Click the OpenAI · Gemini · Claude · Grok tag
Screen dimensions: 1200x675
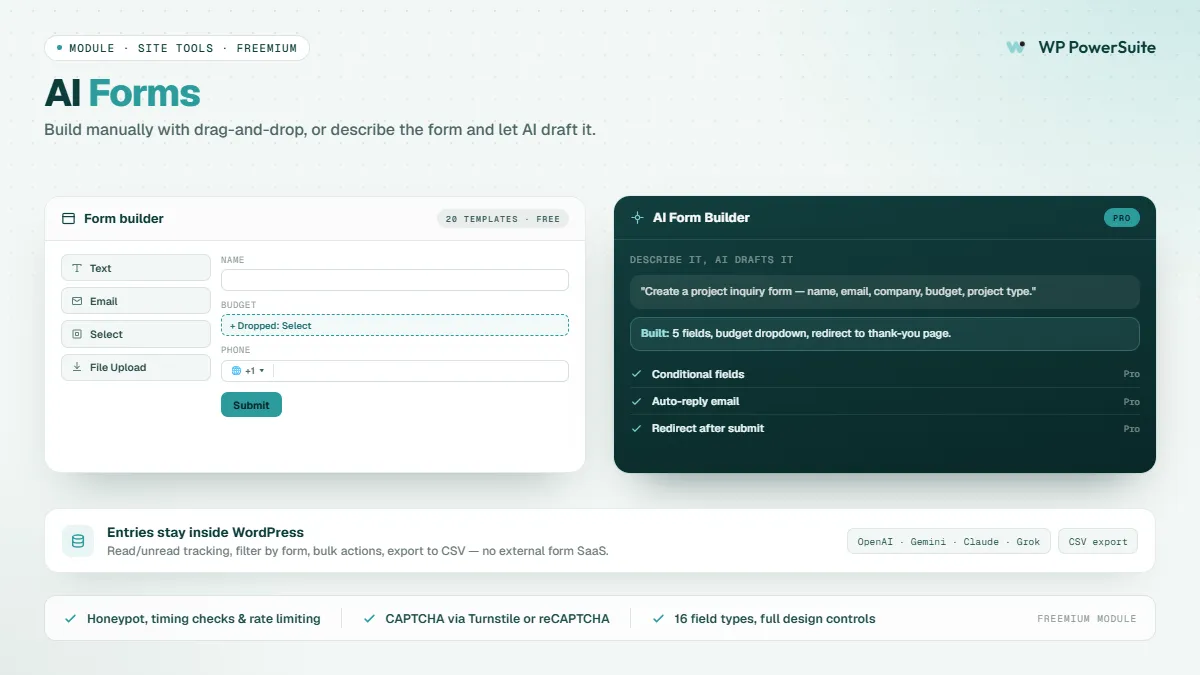(948, 541)
